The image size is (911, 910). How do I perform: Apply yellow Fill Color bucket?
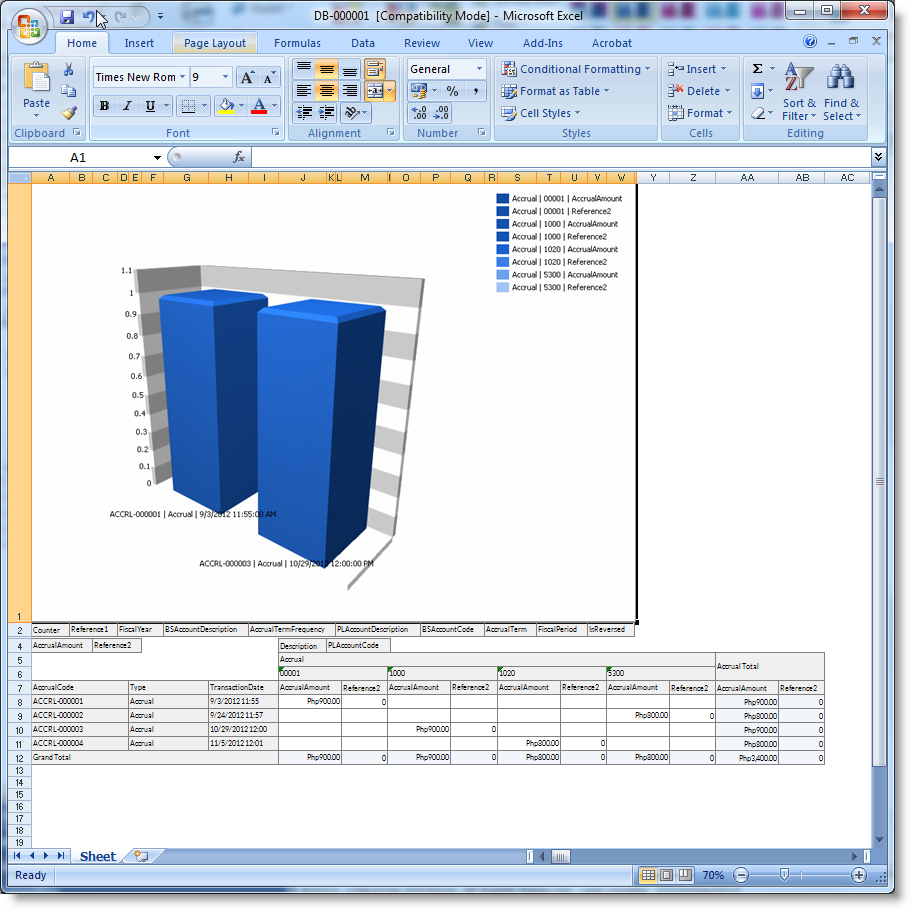tap(226, 106)
